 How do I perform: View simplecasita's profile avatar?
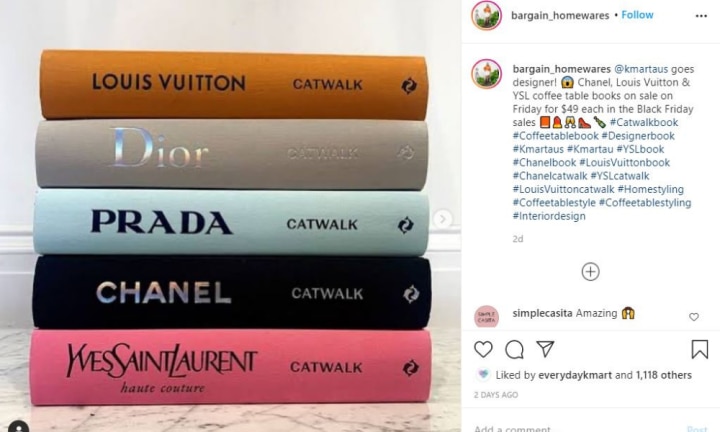[486, 316]
